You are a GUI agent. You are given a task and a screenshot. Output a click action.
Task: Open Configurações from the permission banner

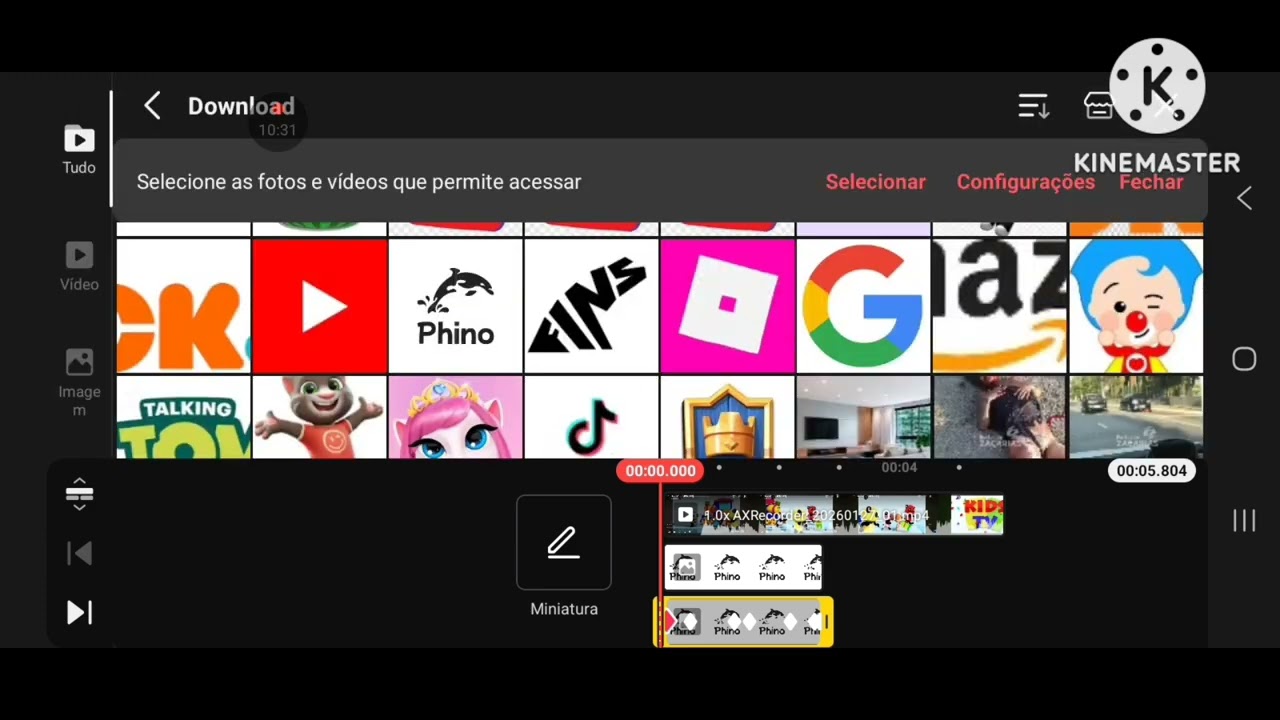coord(1025,182)
